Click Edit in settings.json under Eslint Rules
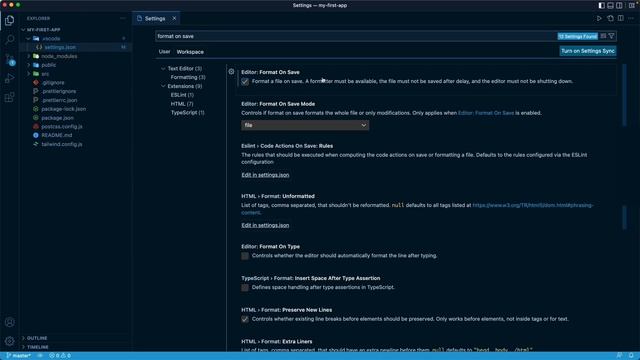The height and width of the screenshot is (360, 640). [265, 175]
